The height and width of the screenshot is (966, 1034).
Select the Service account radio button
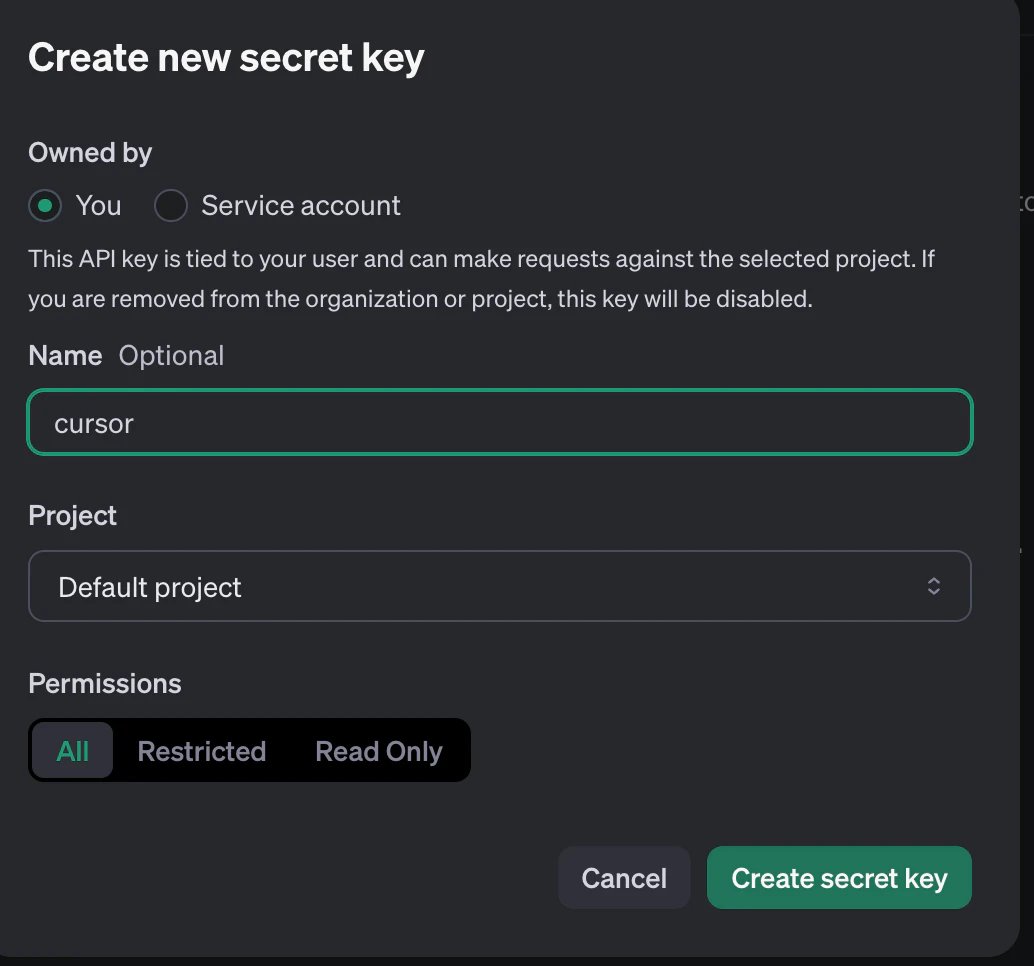pos(171,206)
